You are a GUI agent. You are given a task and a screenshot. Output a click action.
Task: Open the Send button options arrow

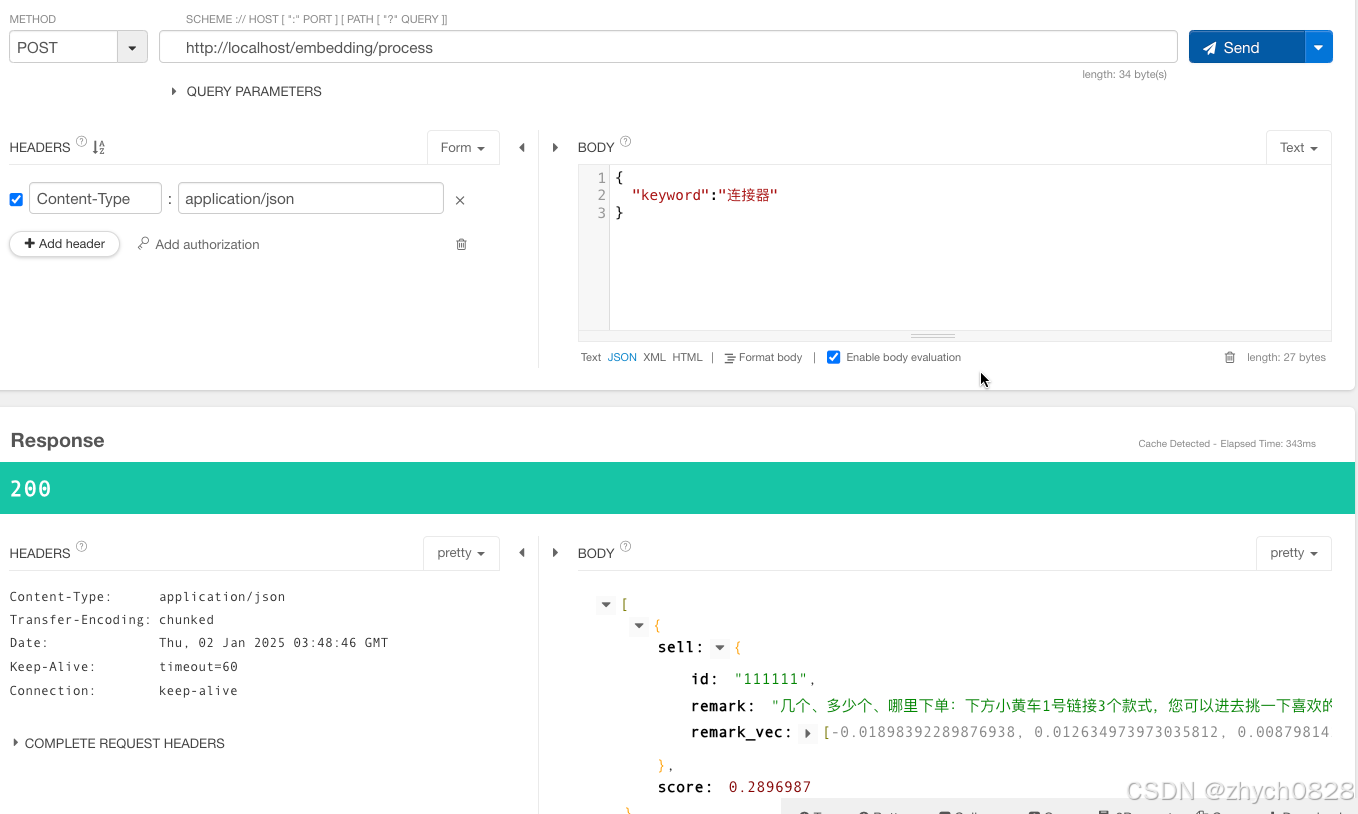coord(1319,47)
